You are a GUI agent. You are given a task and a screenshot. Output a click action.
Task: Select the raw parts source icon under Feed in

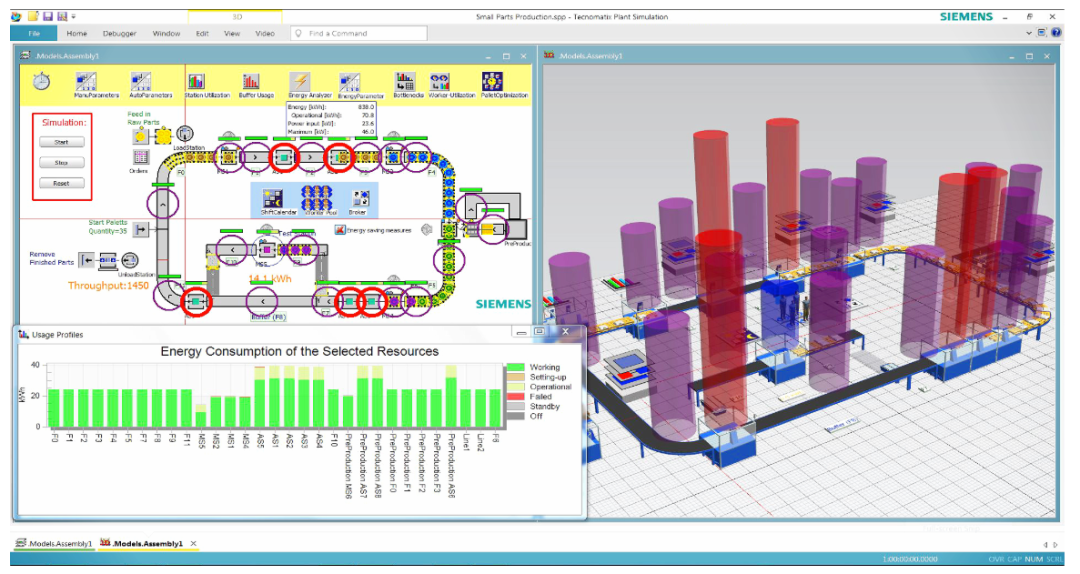pyautogui.click(x=141, y=136)
